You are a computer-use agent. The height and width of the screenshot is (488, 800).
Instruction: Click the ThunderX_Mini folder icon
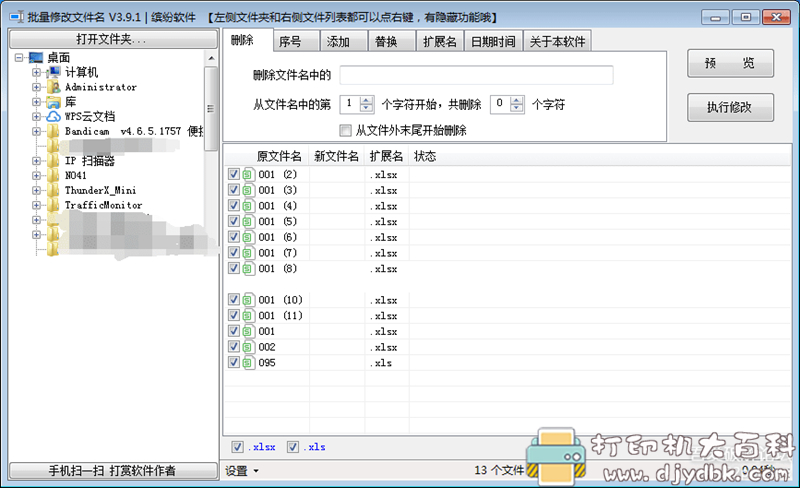53,190
